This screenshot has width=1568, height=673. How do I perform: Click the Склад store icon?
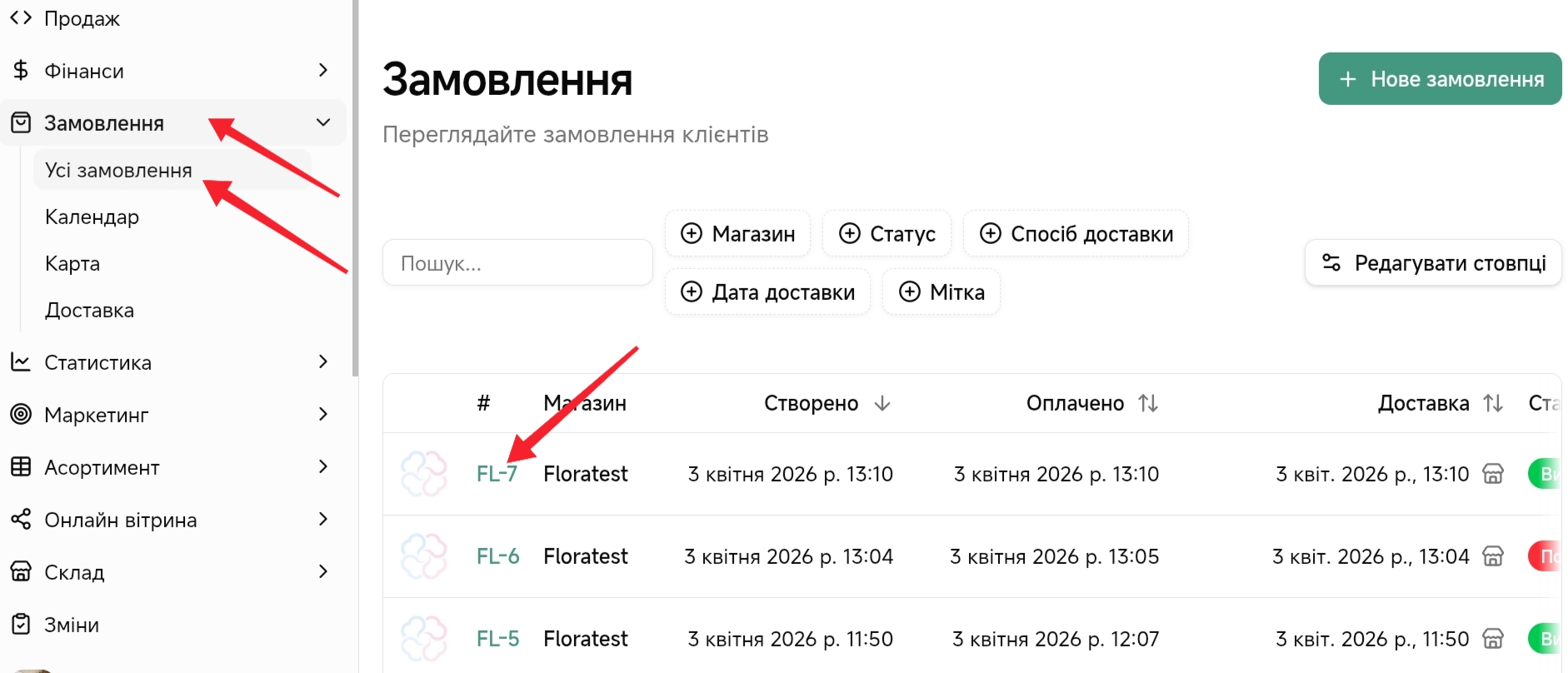click(21, 571)
